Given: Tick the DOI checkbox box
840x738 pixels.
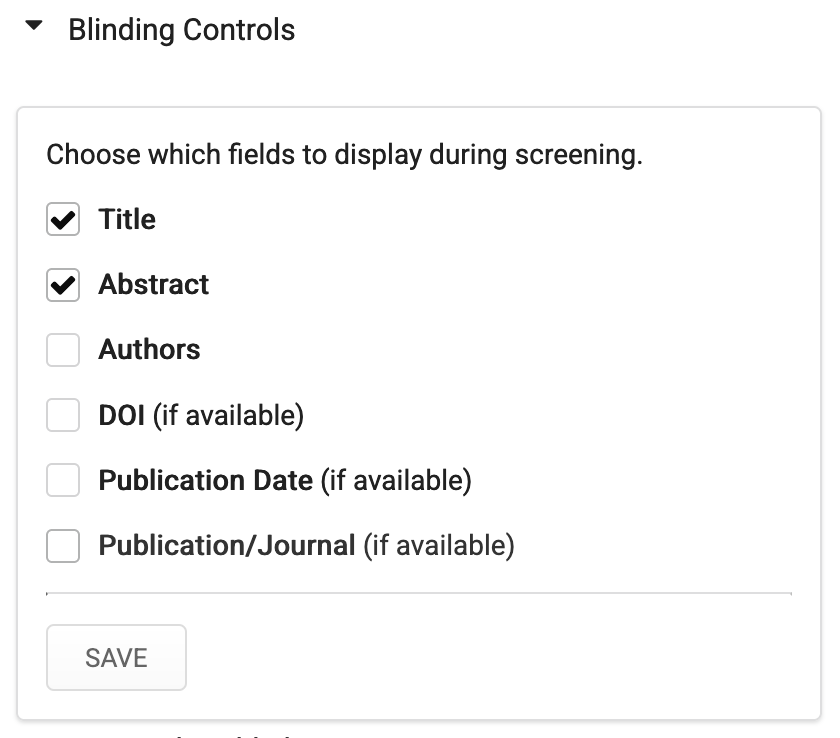Looking at the screenshot, I should pos(63,415).
